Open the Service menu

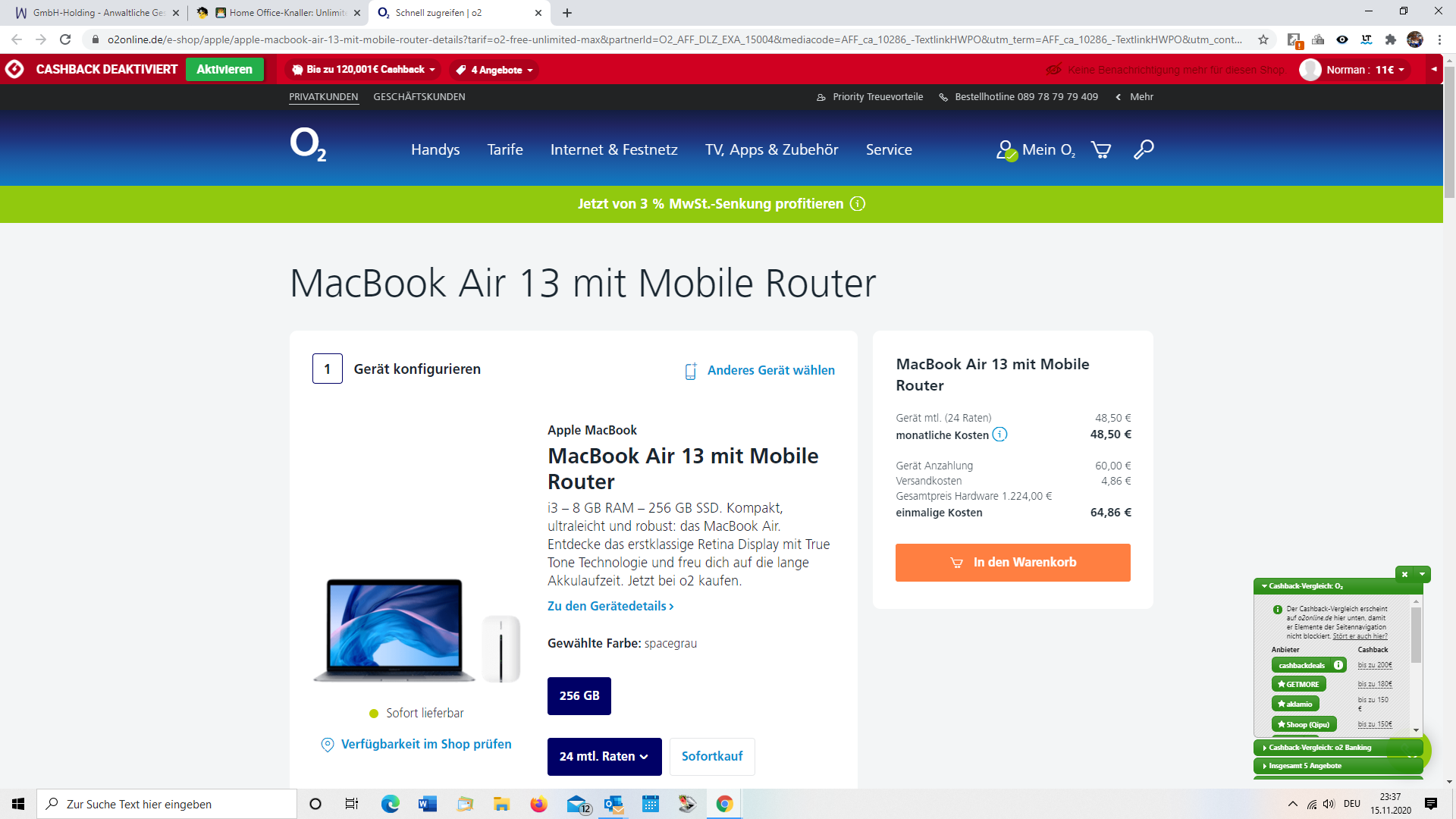[x=889, y=149]
